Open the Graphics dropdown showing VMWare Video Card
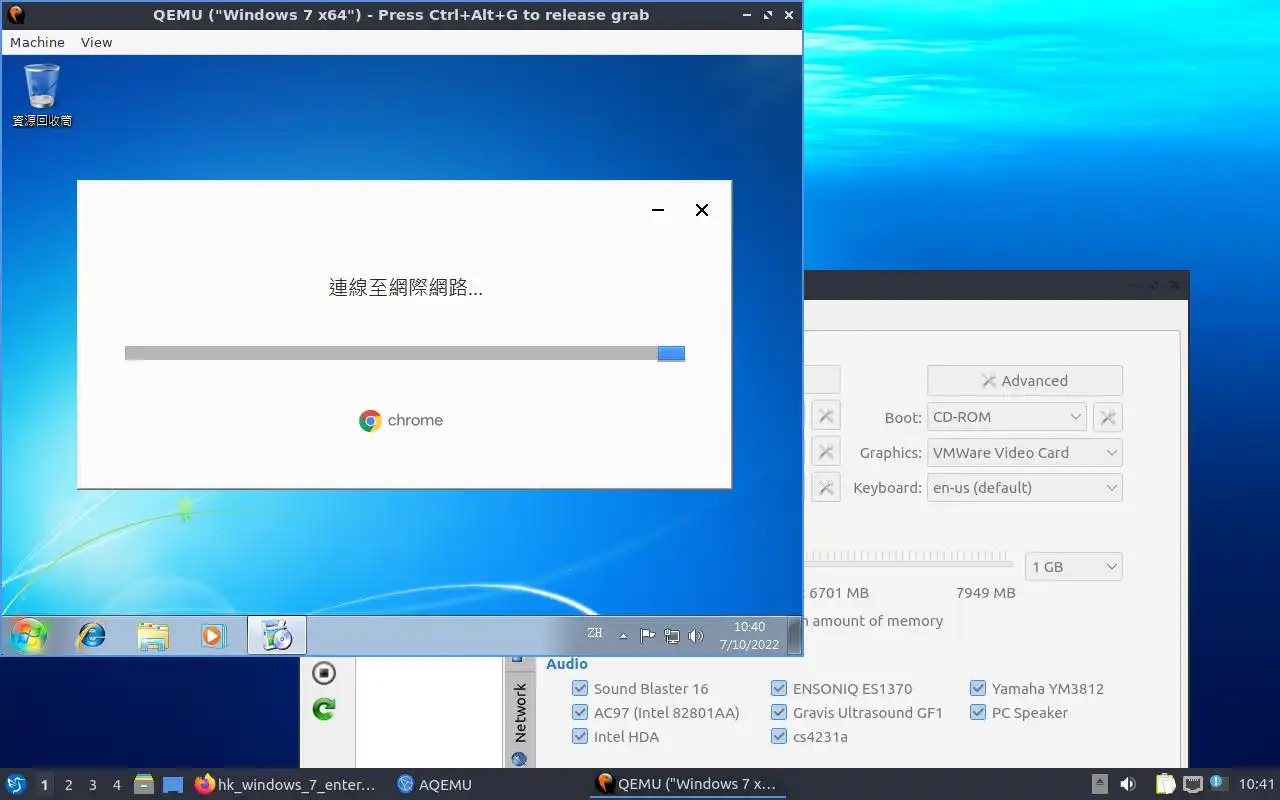Screen dimensions: 1280x800 1025,453
